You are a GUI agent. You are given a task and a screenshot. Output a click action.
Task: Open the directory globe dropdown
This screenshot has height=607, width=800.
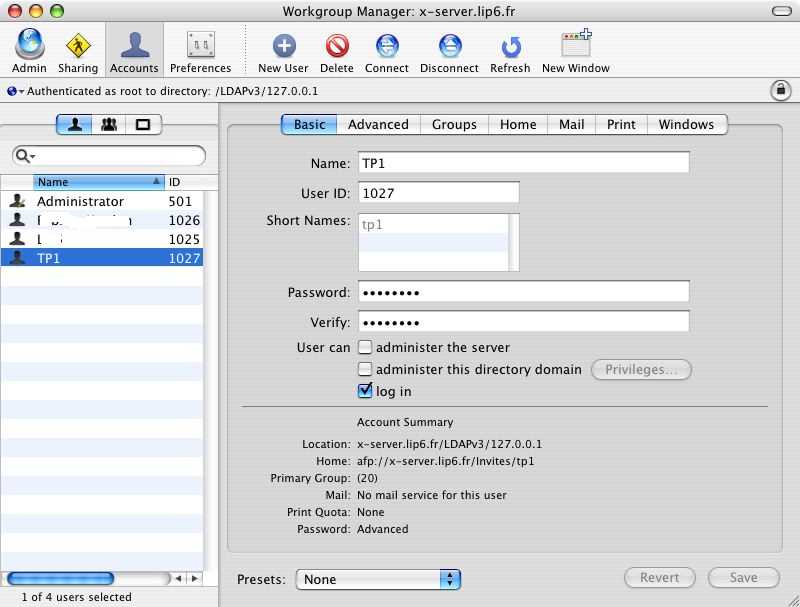click(x=14, y=91)
